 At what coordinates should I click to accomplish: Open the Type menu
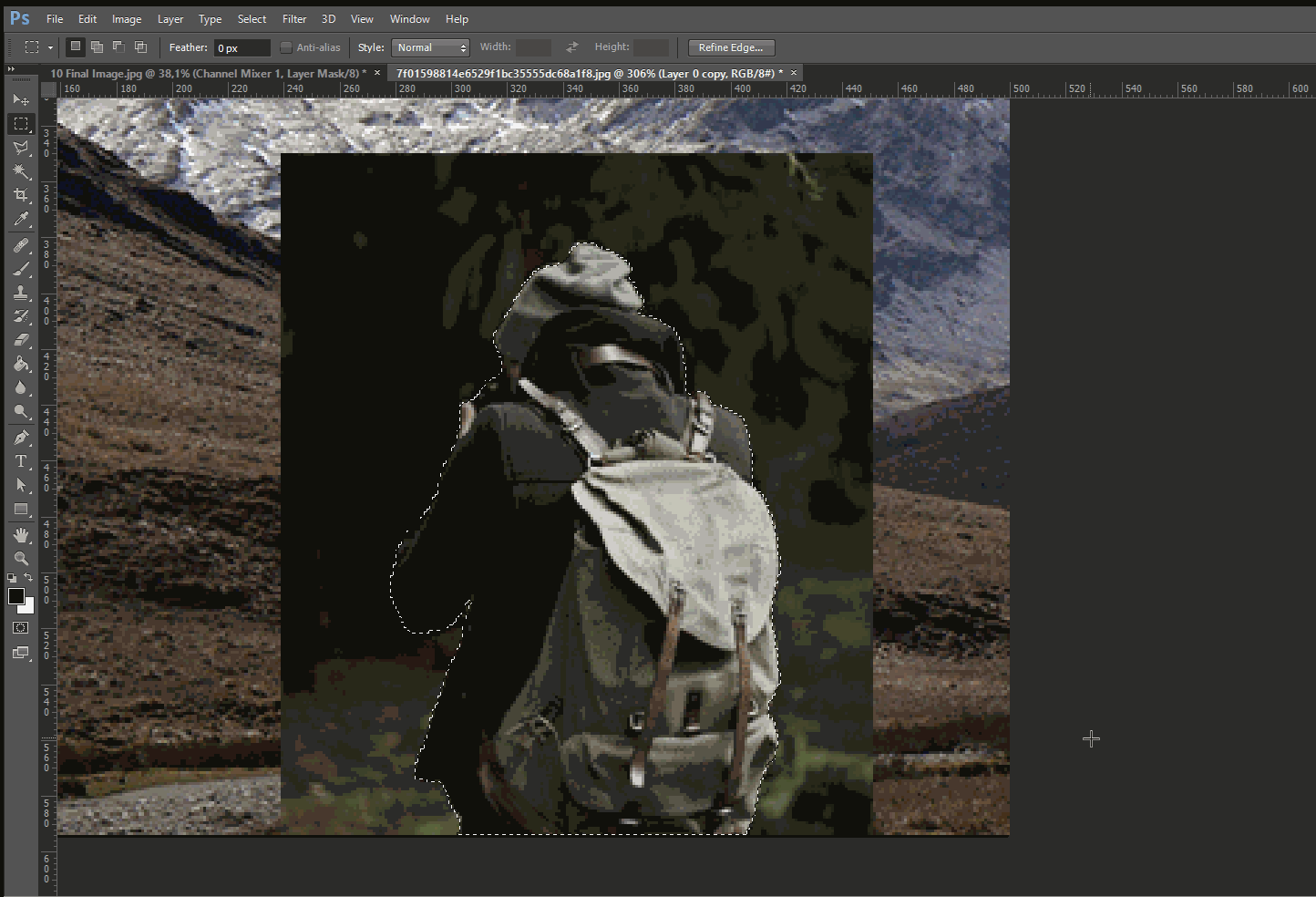point(211,18)
